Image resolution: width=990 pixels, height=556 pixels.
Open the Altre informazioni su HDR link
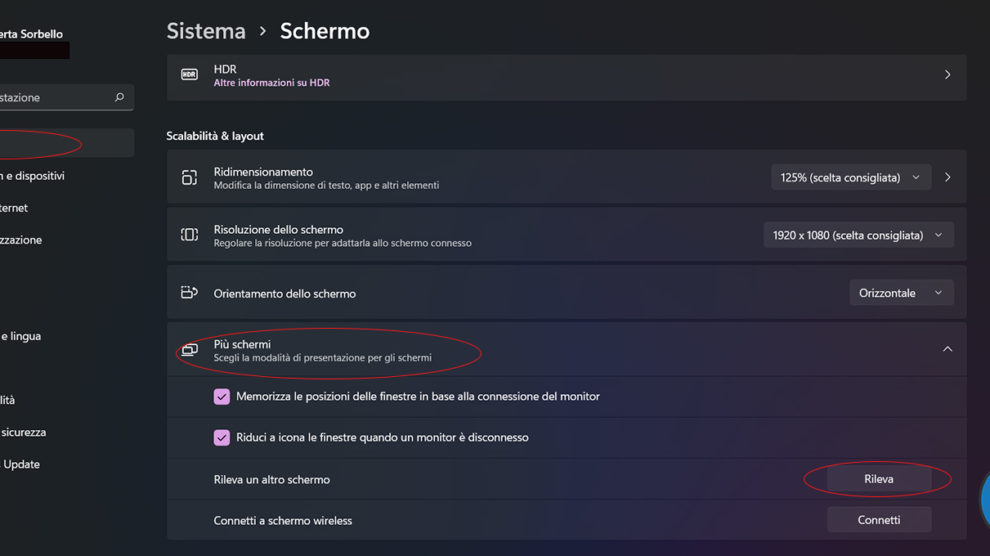(271, 83)
